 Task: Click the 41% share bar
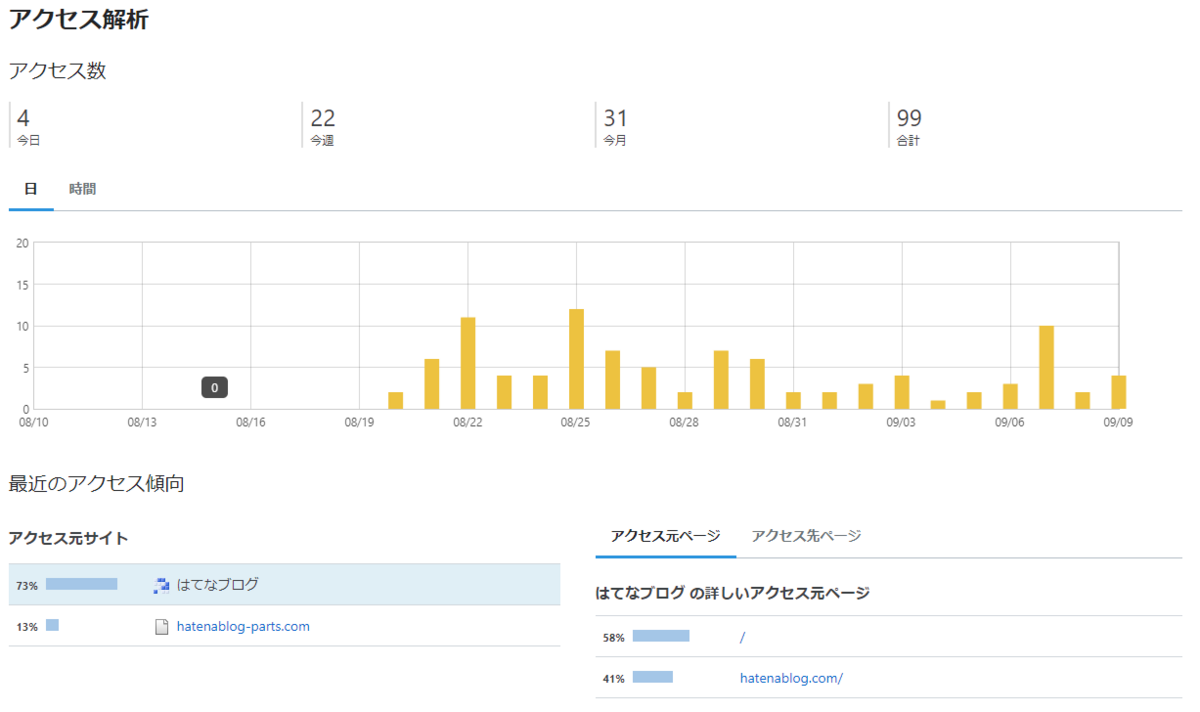click(x=653, y=677)
